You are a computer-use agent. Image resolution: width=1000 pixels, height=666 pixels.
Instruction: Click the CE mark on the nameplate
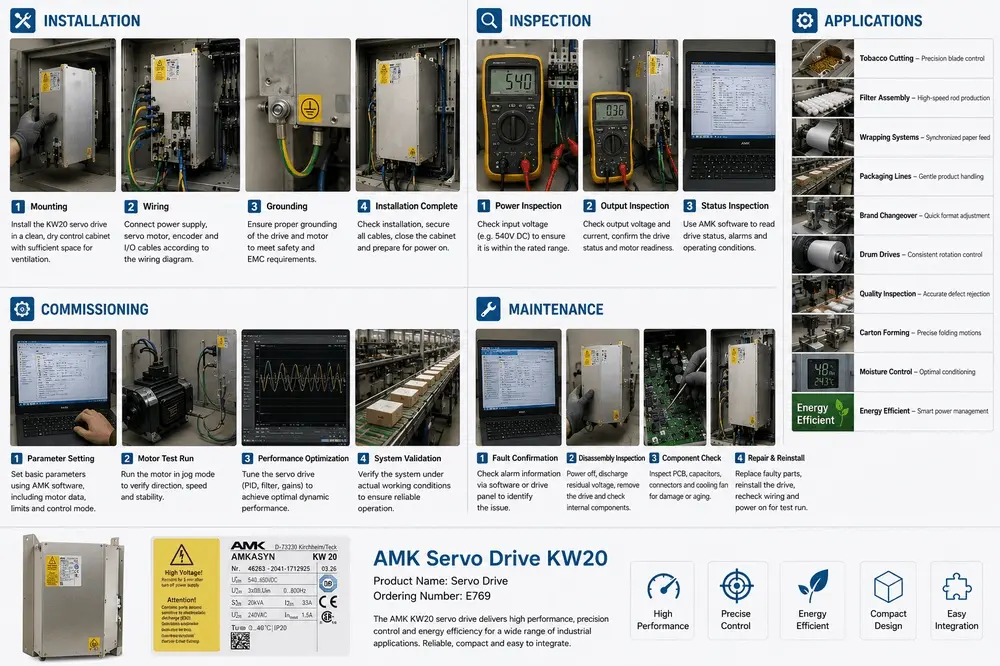pos(328,601)
